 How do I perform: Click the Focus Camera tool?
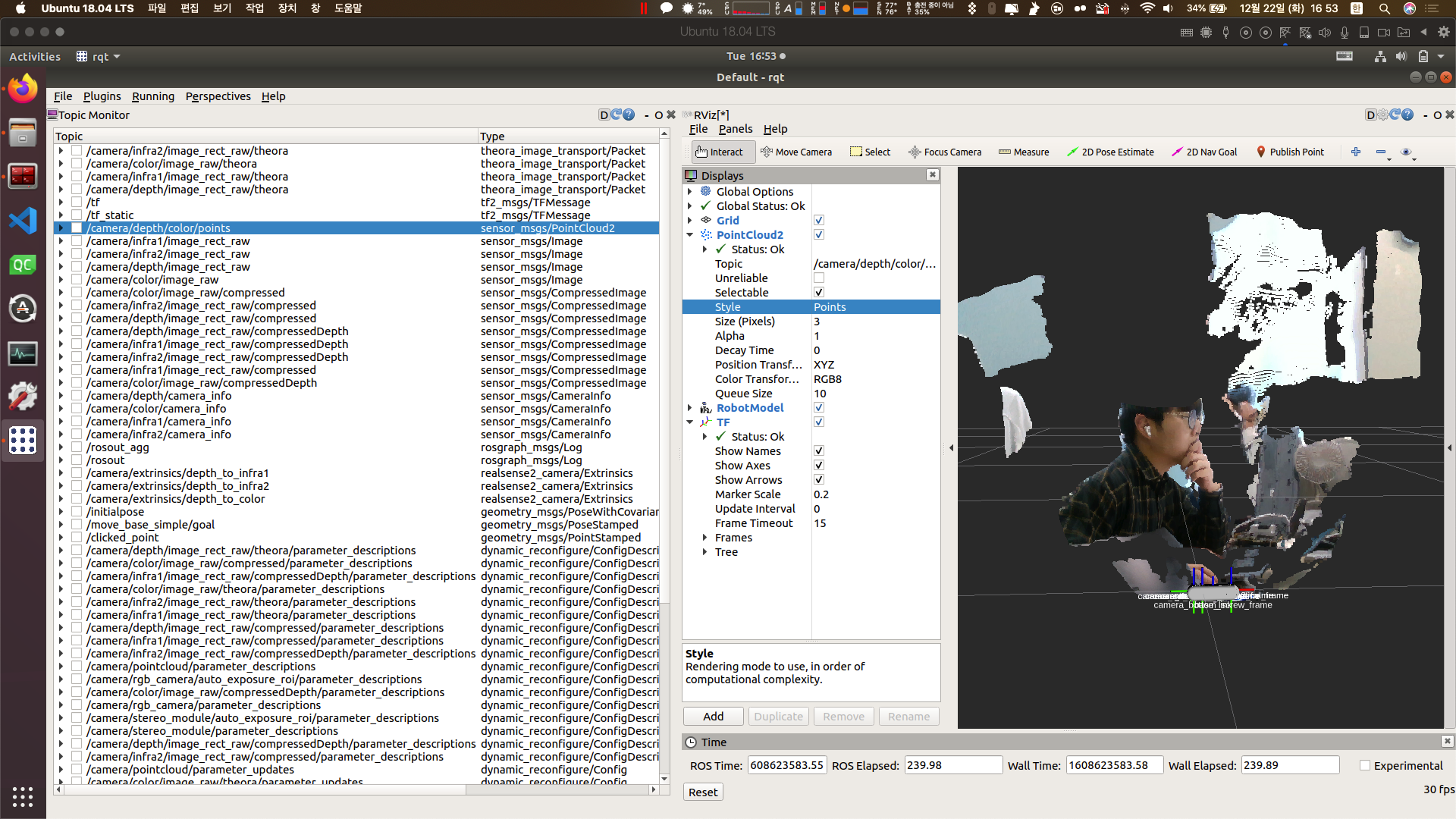945,152
